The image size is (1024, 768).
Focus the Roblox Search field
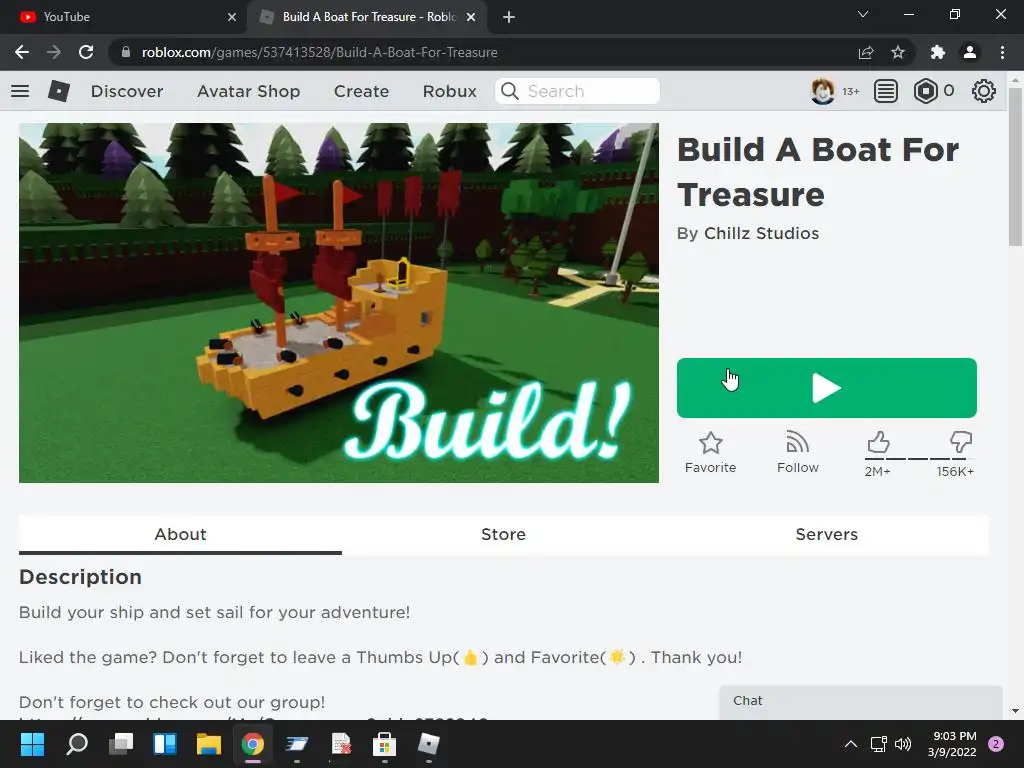577,91
